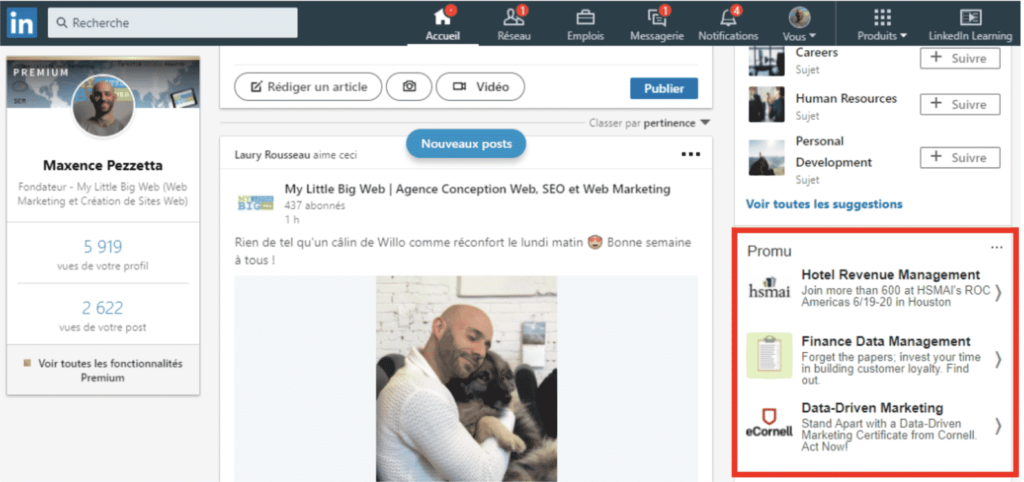The height and width of the screenshot is (482, 1024).
Task: Open Voir toutes les suggestions link
Action: (824, 204)
